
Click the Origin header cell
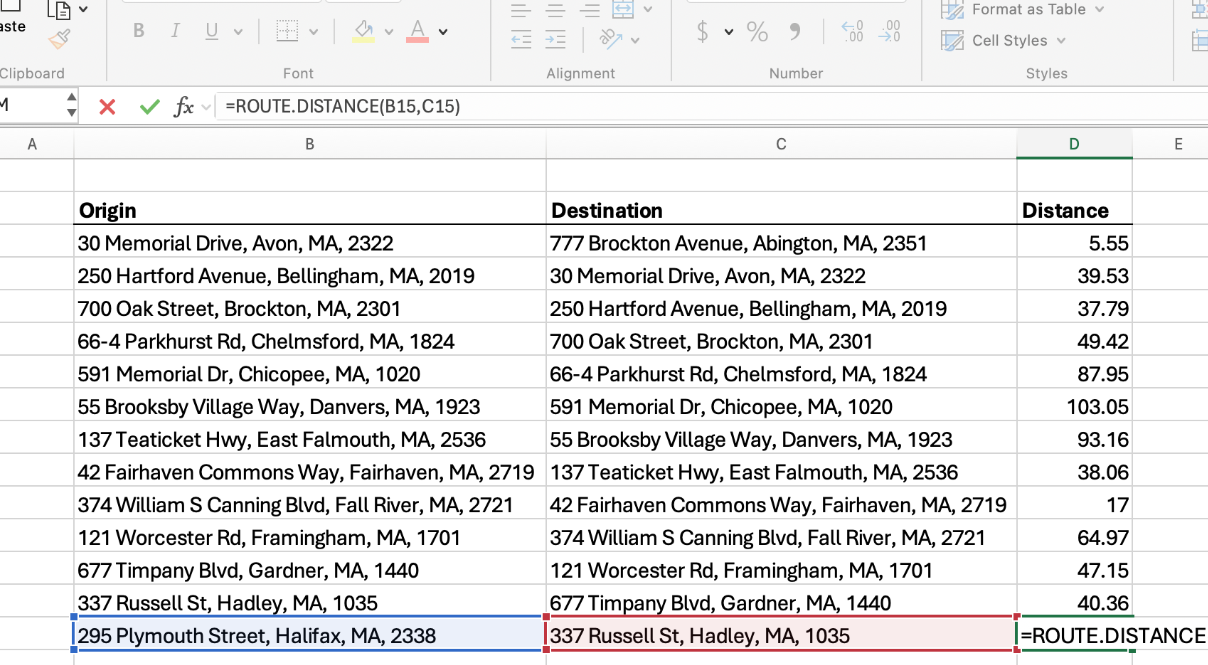pos(310,210)
